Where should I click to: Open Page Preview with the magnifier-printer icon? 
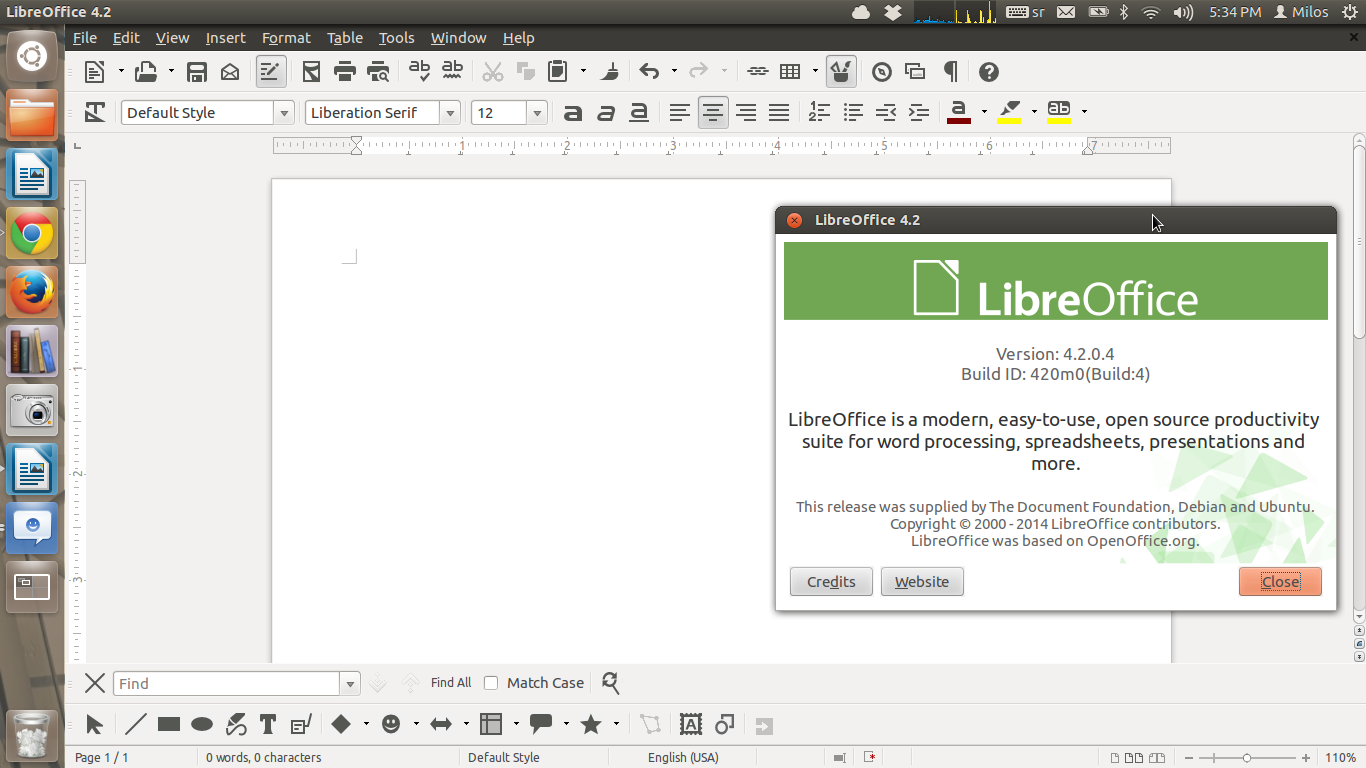coord(378,71)
